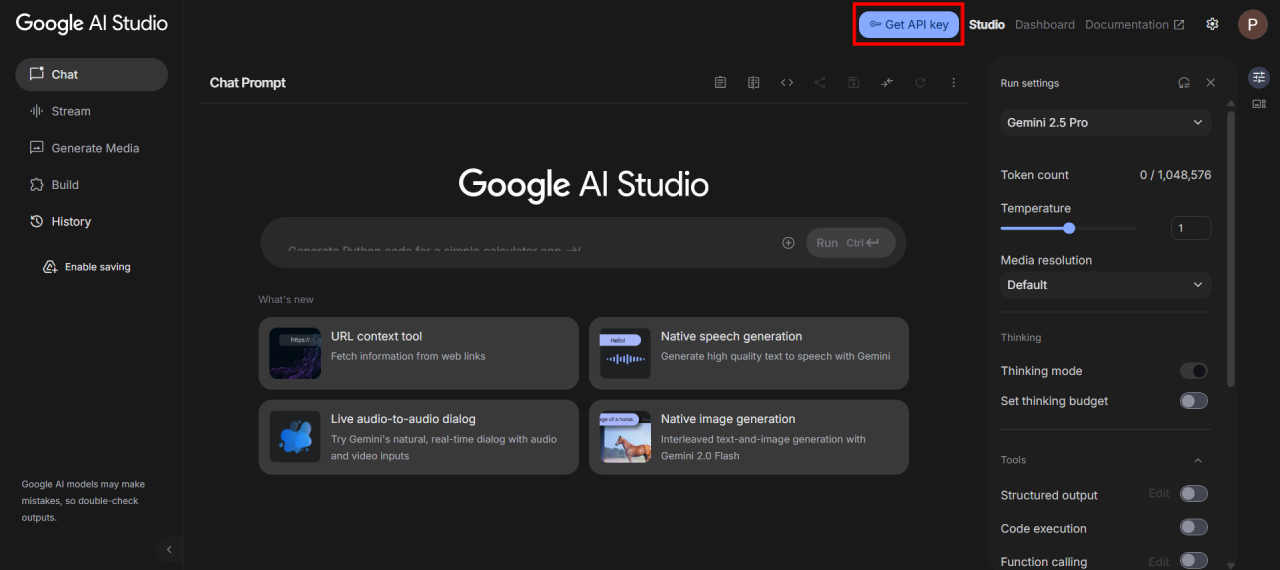1280x570 pixels.
Task: Open the Media resolution dropdown
Action: point(1105,285)
